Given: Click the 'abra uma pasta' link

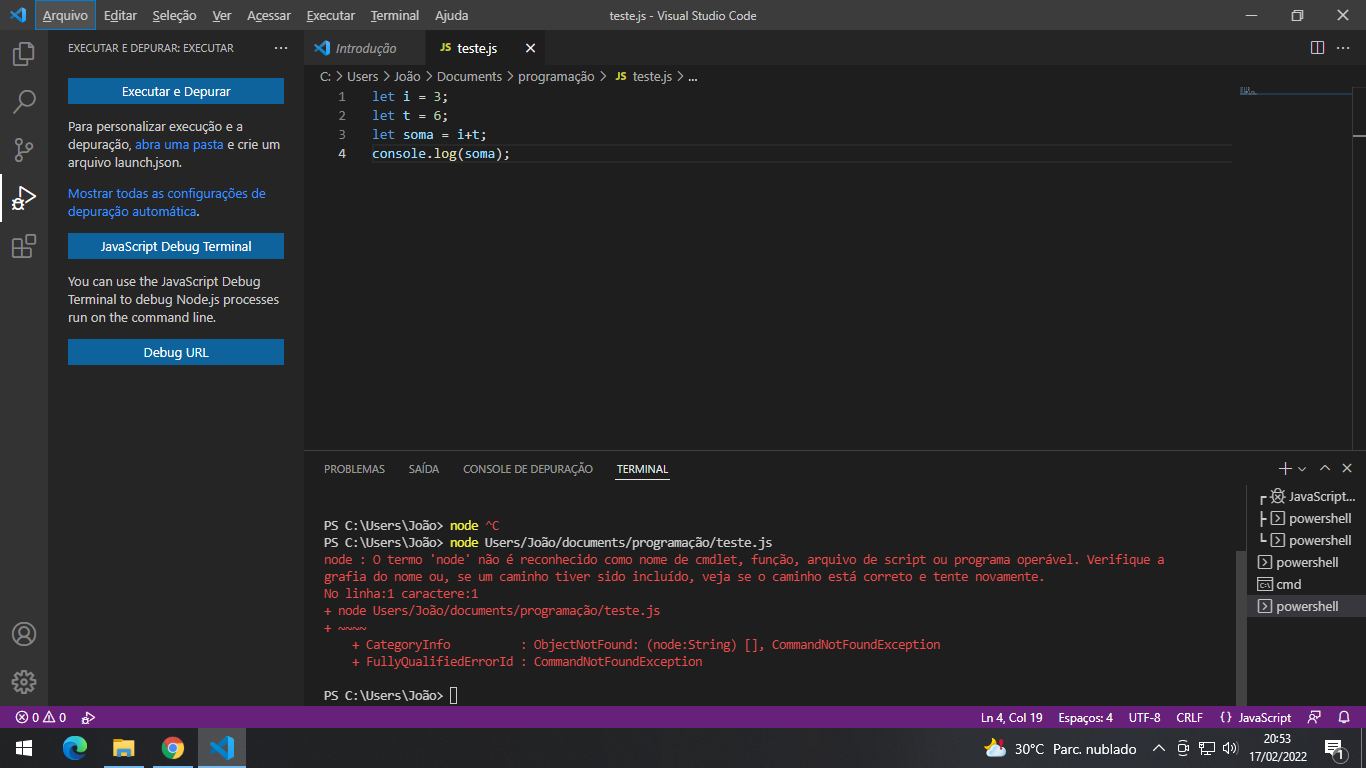Looking at the screenshot, I should pyautogui.click(x=179, y=144).
